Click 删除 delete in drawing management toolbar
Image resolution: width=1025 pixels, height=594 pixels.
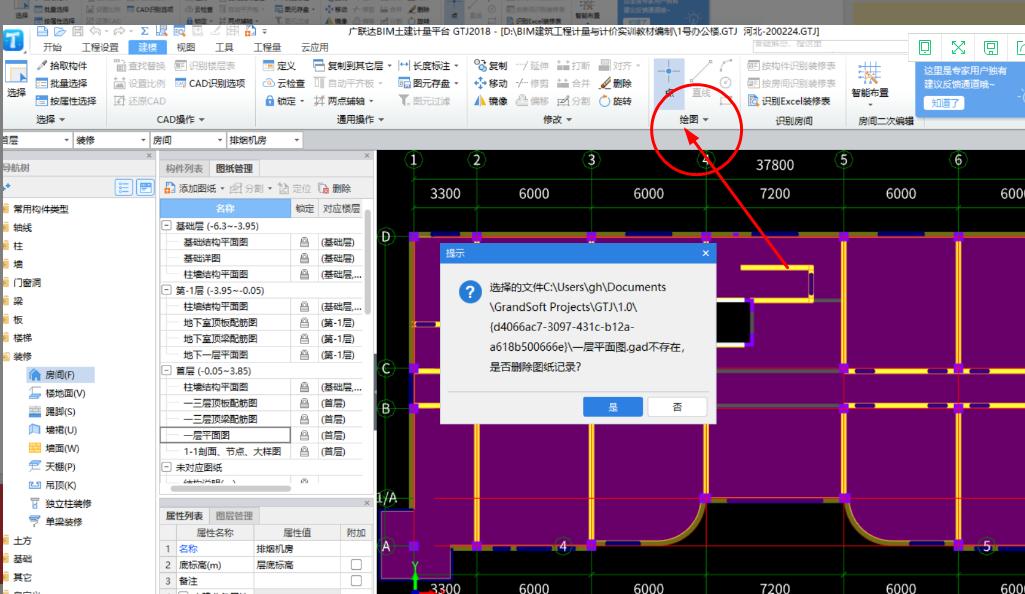pyautogui.click(x=335, y=188)
